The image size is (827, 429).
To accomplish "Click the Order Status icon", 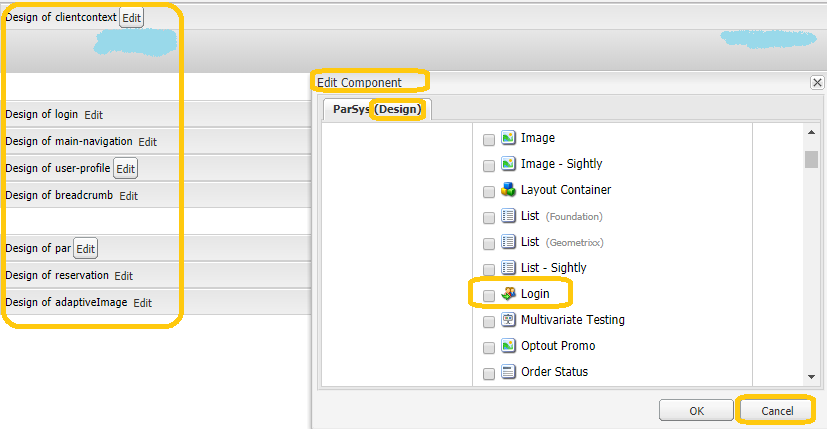I will 508,372.
